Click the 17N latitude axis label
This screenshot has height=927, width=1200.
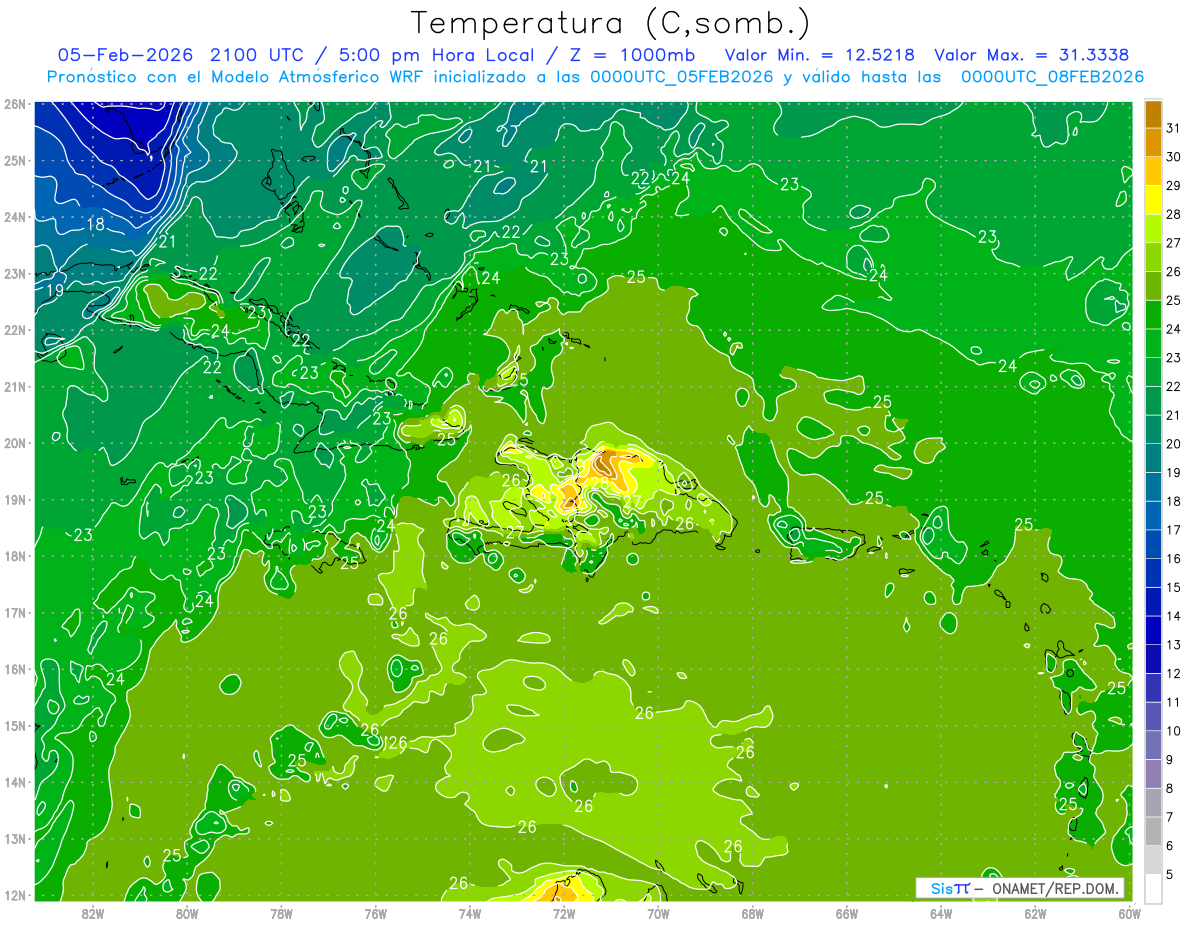(x=14, y=612)
